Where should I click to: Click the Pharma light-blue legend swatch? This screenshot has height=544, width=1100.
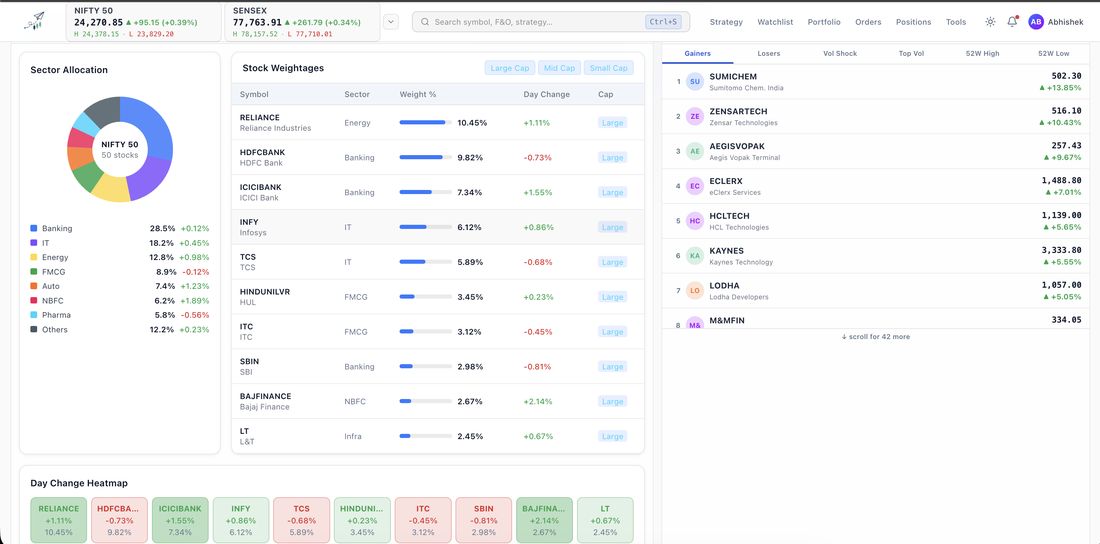(x=34, y=315)
